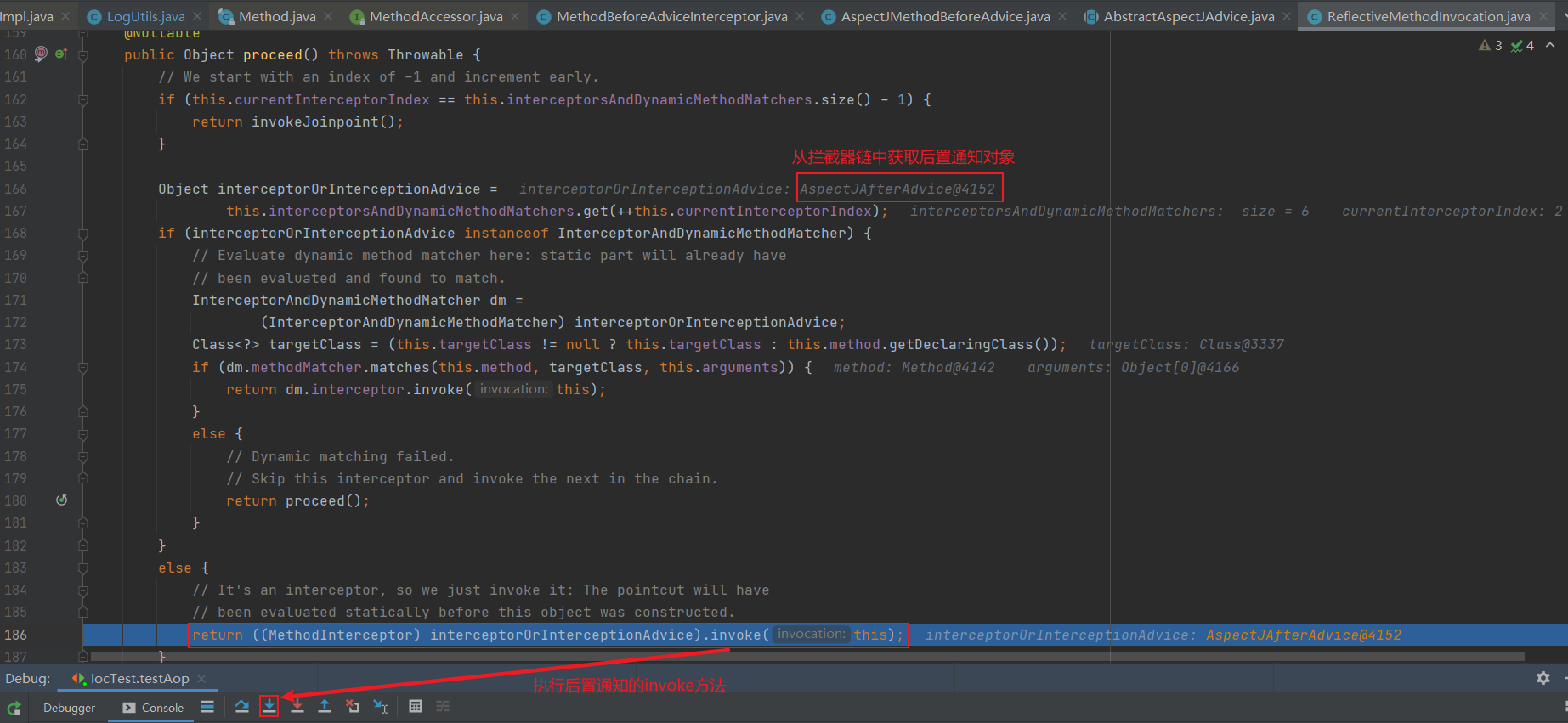Click line number 186 in the gutter
This screenshot has width=1568, height=723.
tap(16, 635)
